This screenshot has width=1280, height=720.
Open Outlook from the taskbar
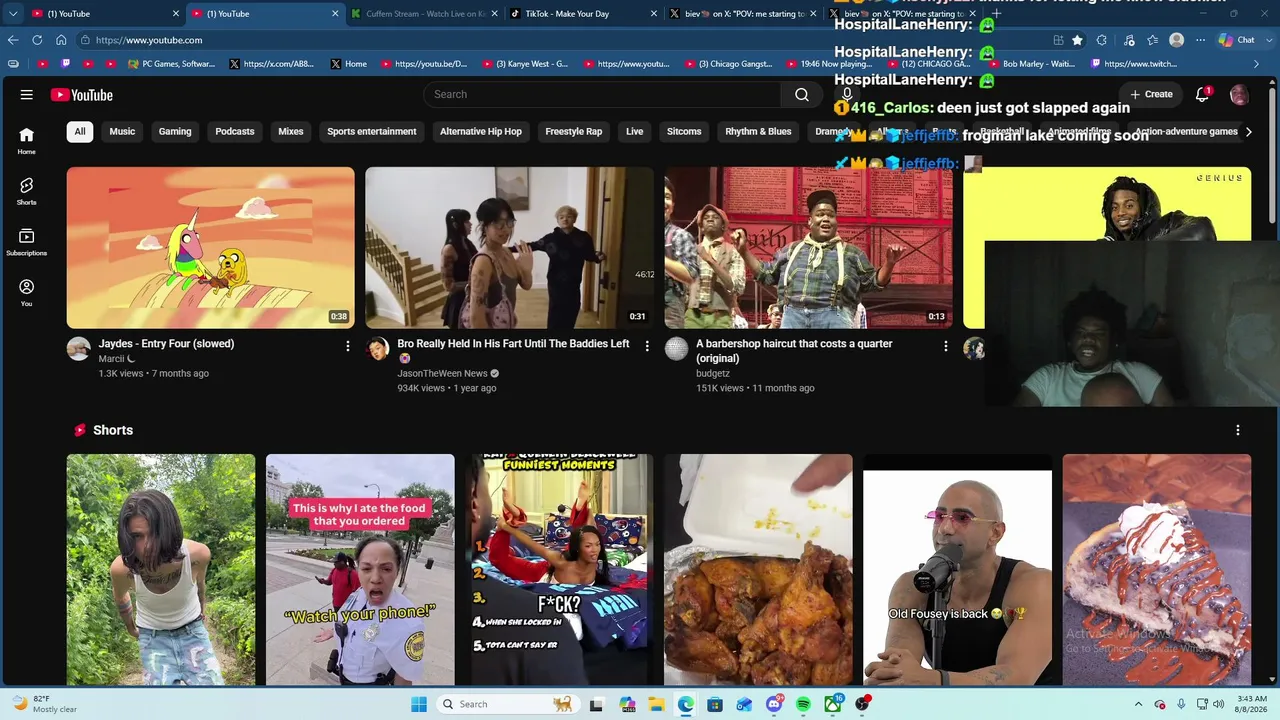(744, 704)
